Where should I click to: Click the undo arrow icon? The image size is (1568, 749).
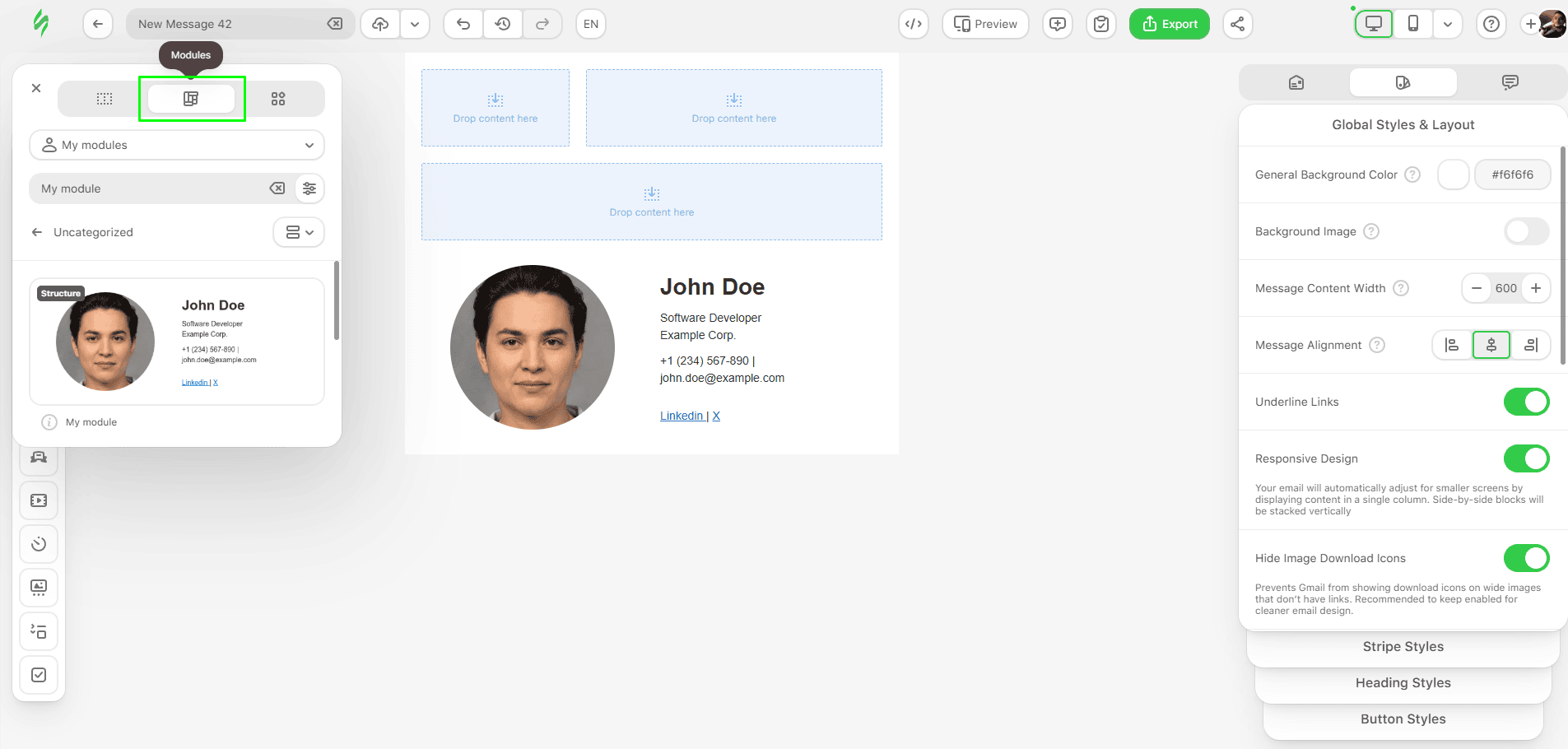pyautogui.click(x=463, y=24)
